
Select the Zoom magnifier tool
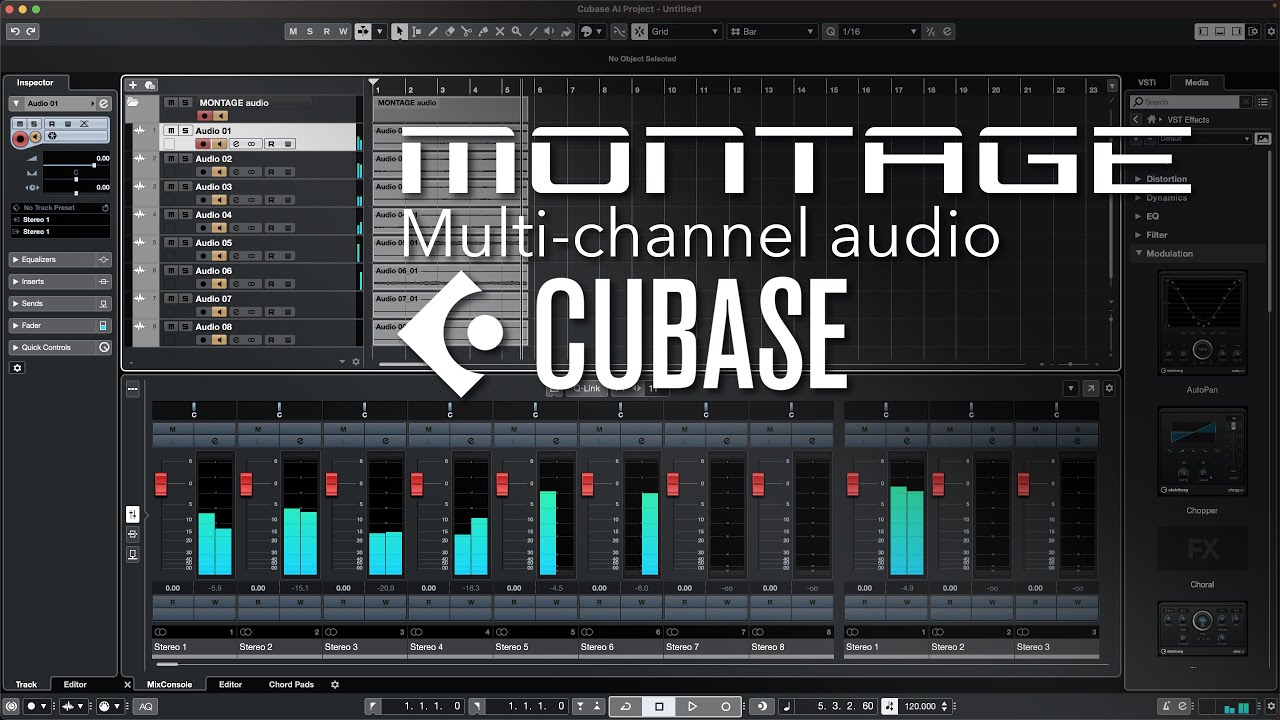[x=517, y=32]
